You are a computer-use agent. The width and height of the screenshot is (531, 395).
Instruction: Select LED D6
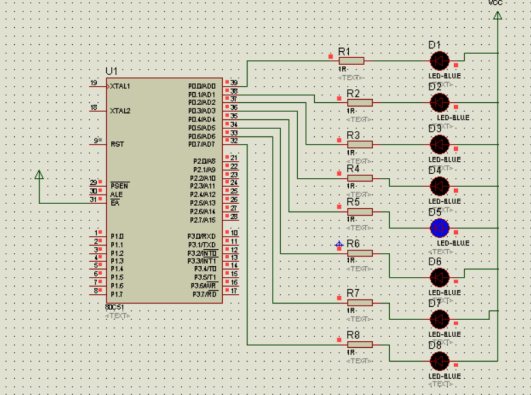[440, 277]
